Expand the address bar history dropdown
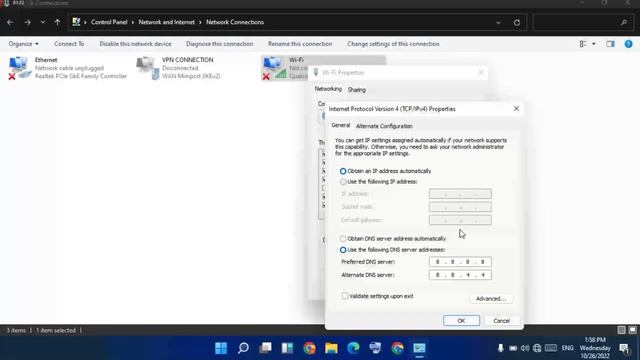The image size is (640, 360). pyautogui.click(x=498, y=22)
